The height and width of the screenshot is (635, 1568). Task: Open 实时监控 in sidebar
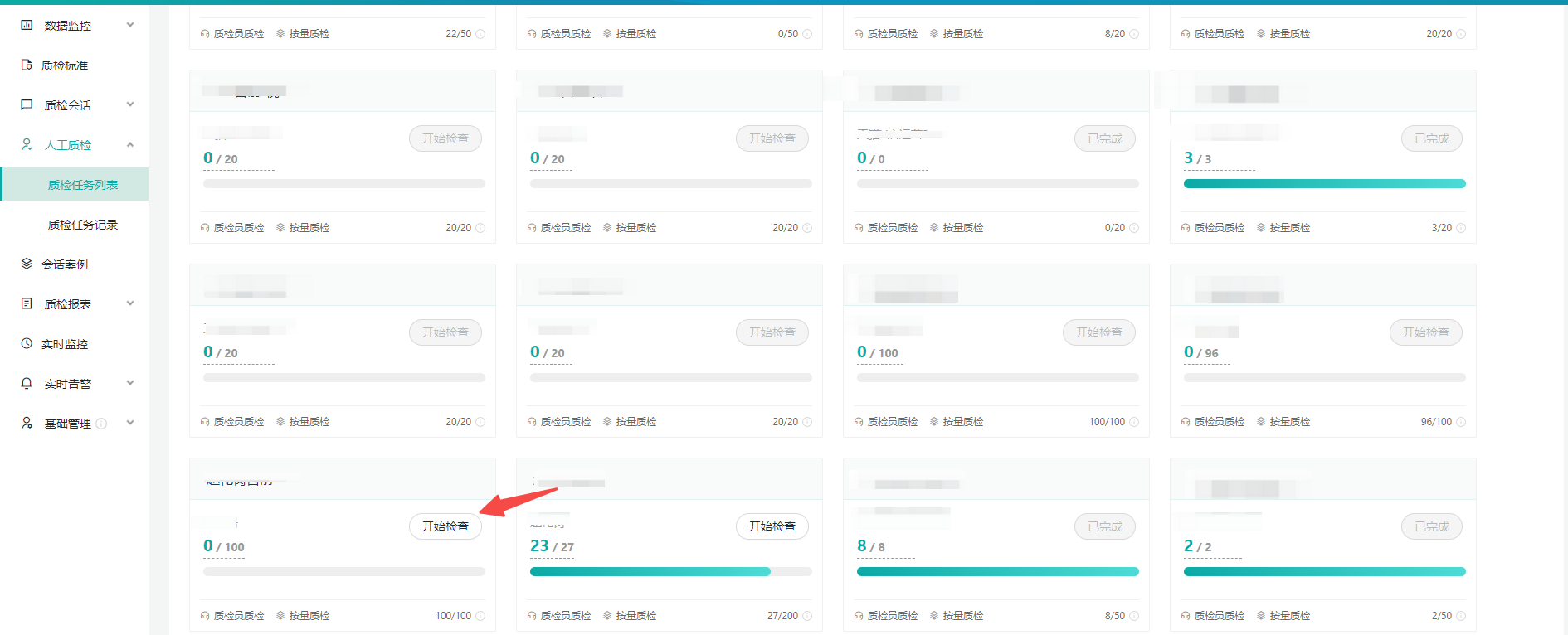click(x=65, y=344)
